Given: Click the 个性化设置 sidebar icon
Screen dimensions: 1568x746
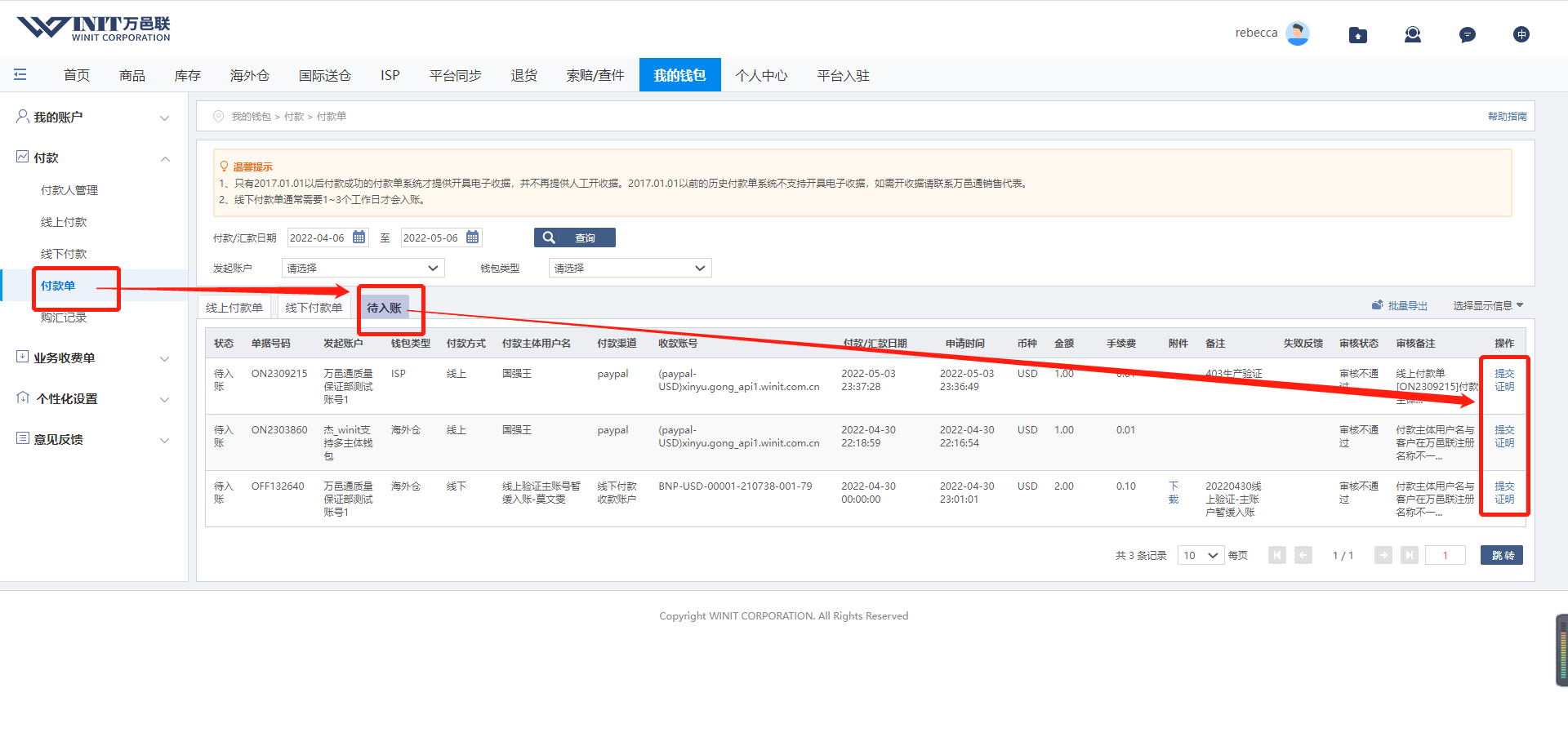Looking at the screenshot, I should pyautogui.click(x=23, y=397).
